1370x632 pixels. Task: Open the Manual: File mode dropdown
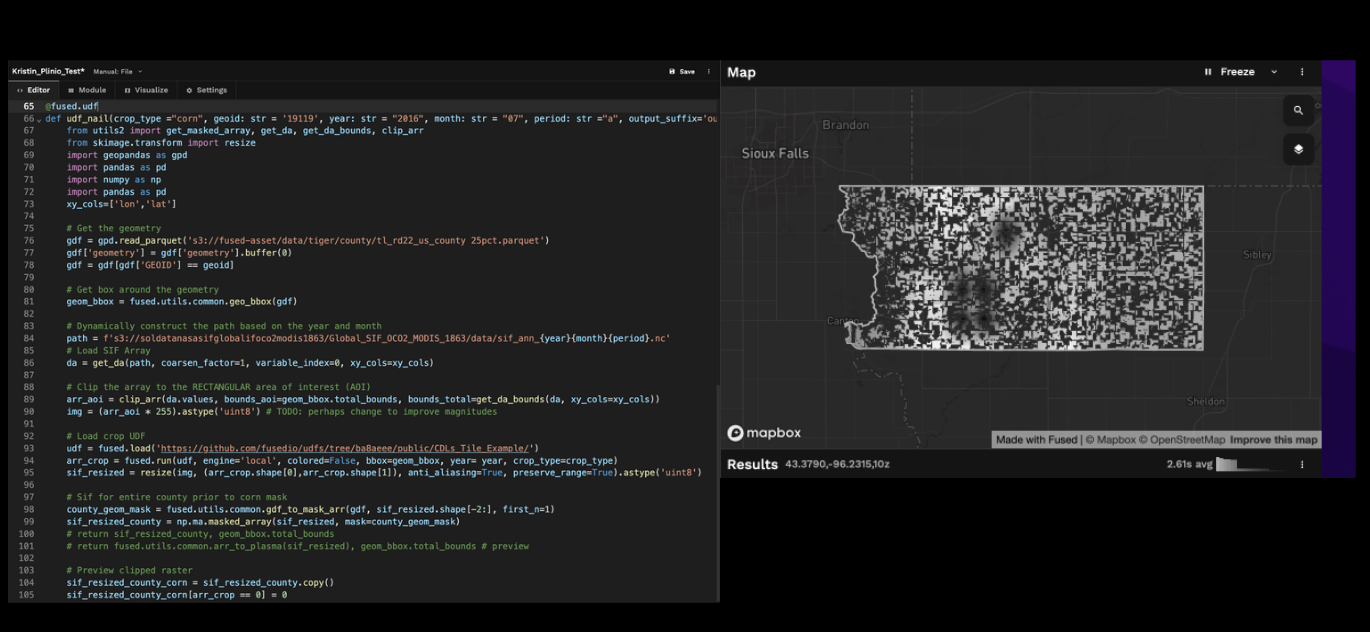(x=118, y=72)
